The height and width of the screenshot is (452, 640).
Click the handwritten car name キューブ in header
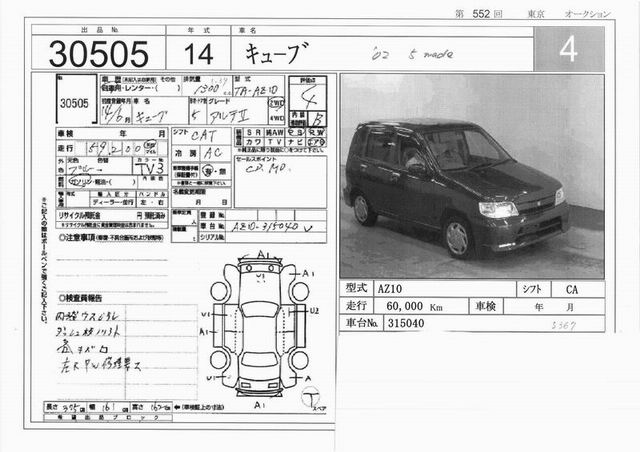point(277,53)
